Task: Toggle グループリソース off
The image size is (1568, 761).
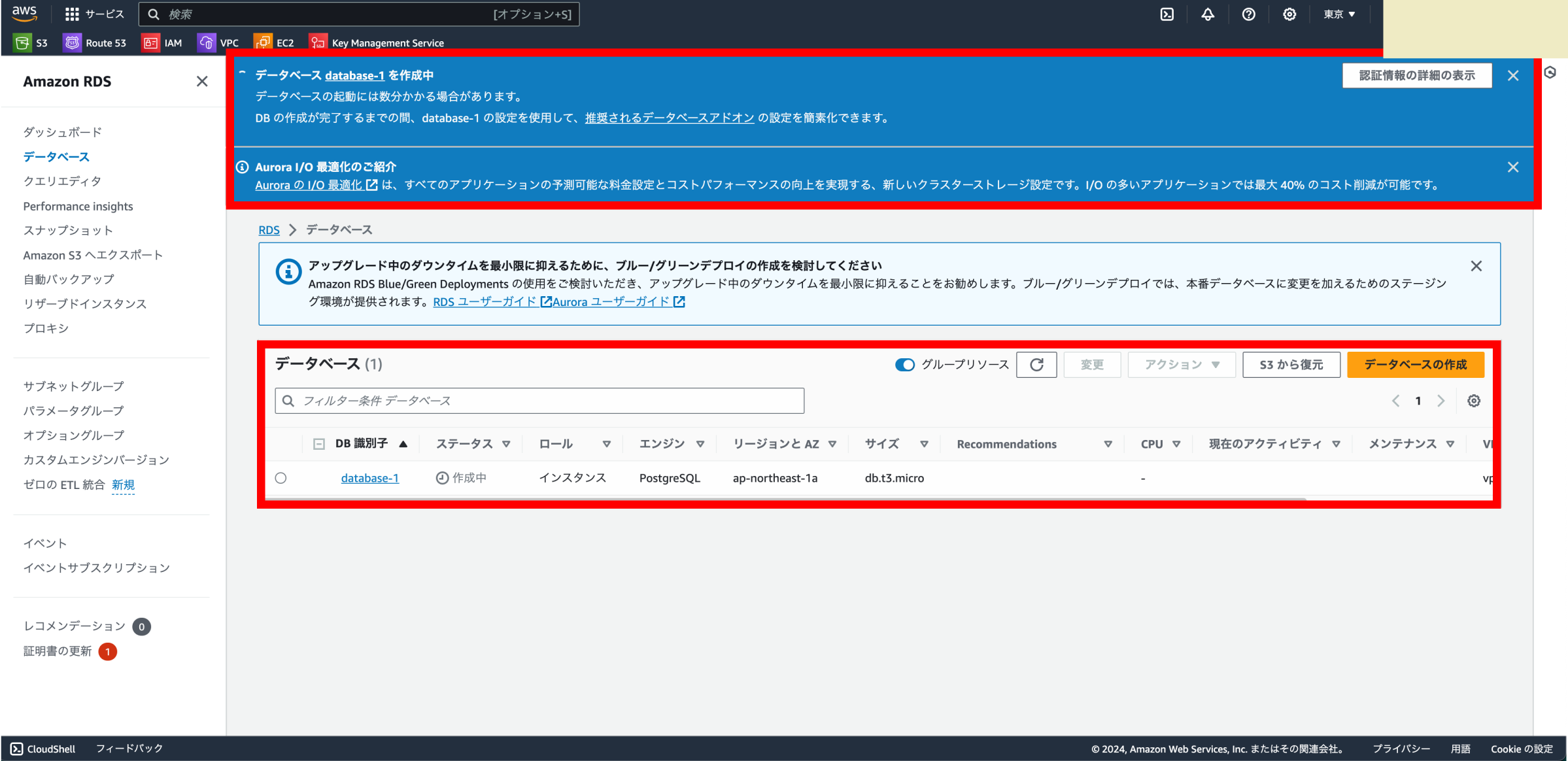Action: pyautogui.click(x=904, y=364)
